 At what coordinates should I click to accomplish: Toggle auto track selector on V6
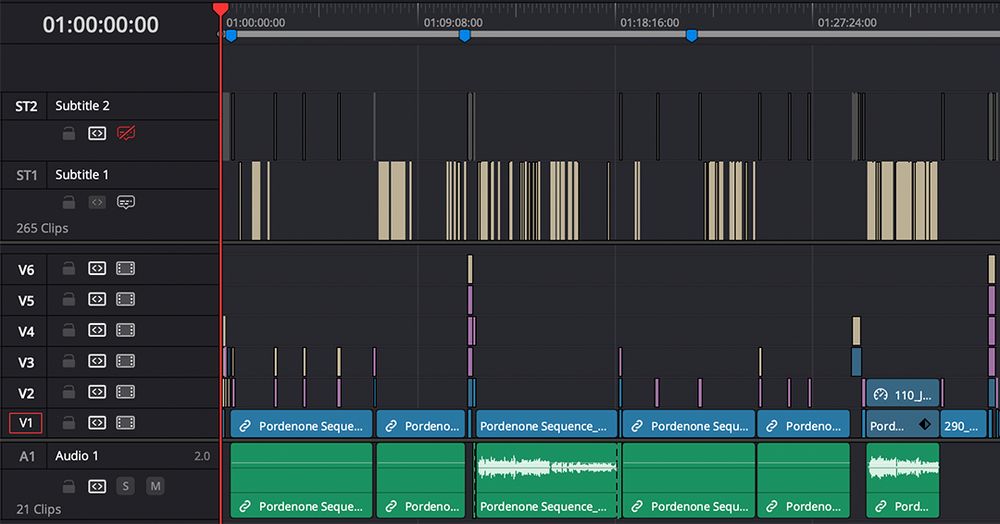97,268
